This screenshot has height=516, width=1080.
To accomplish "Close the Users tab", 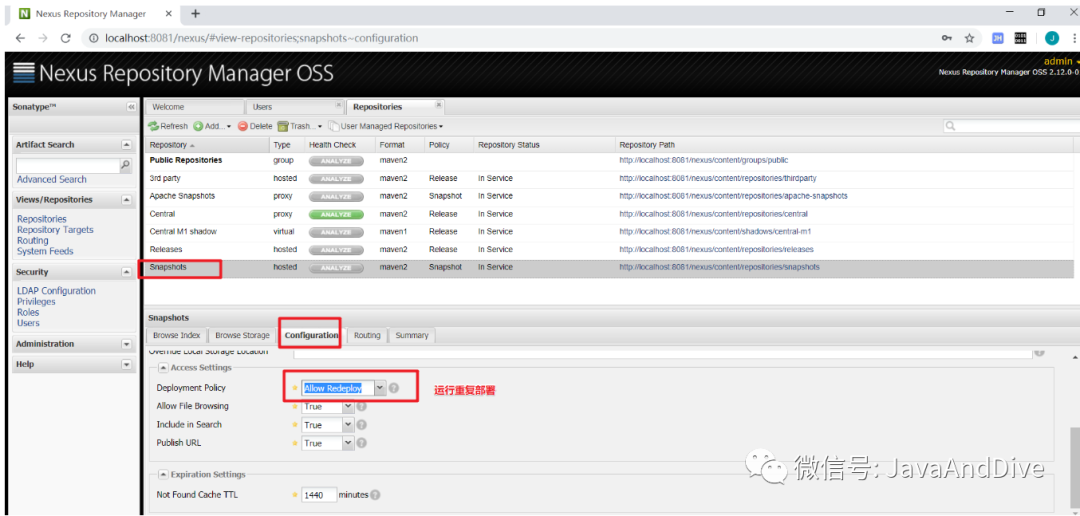I will click(x=338, y=105).
